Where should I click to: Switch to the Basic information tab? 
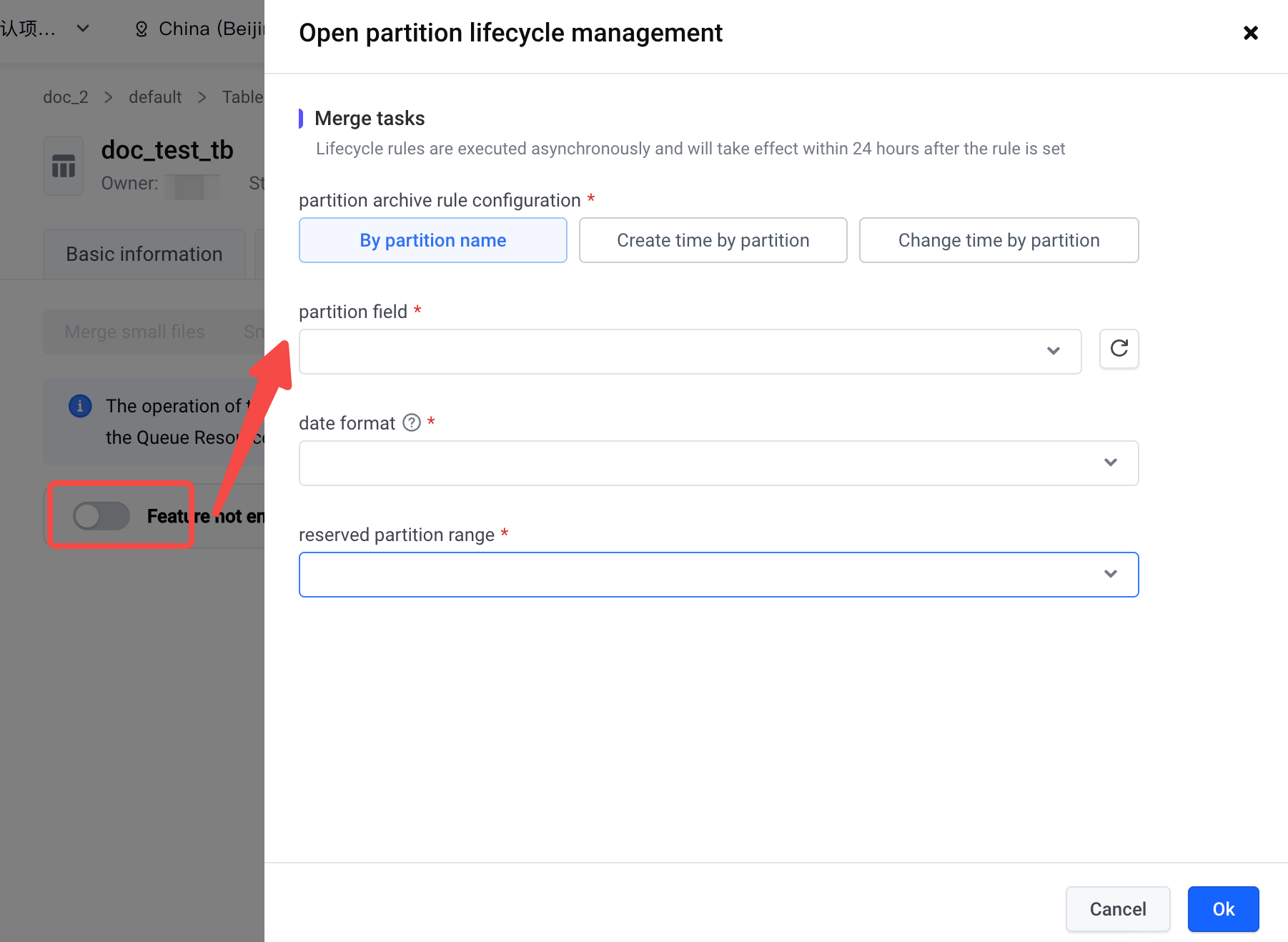[x=144, y=254]
